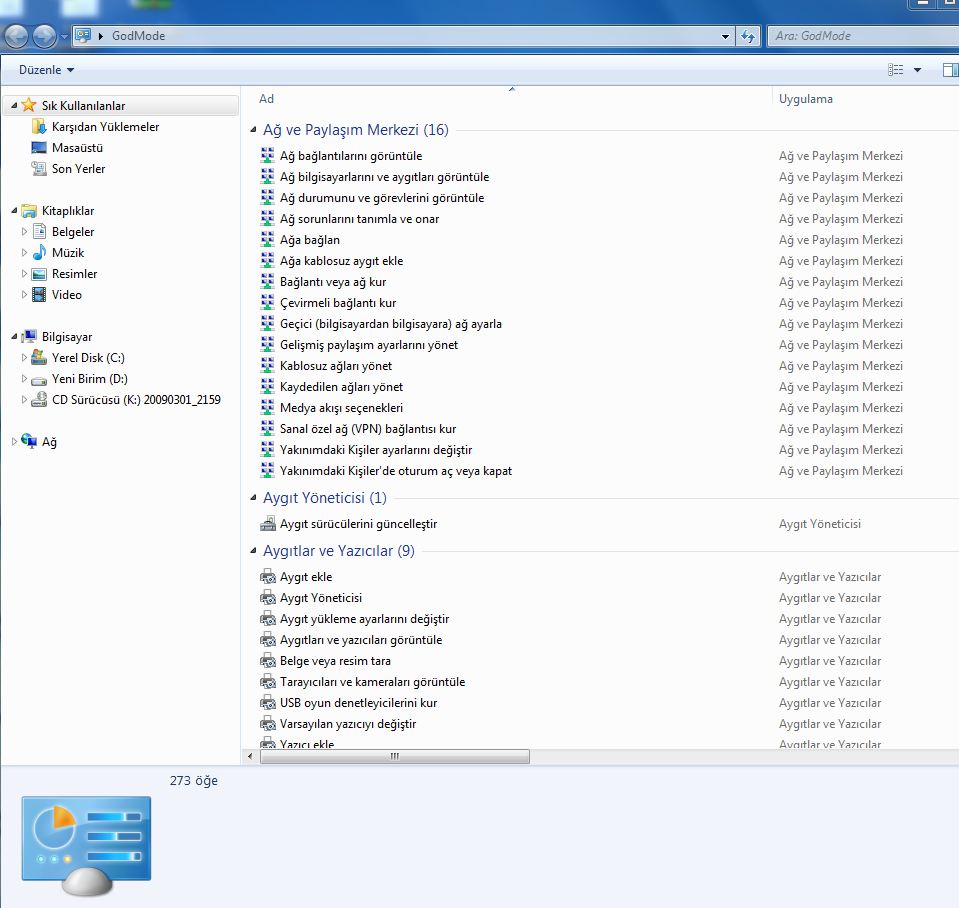
Task: Click the Yeni Birim (D:) drive icon
Action: 39,379
